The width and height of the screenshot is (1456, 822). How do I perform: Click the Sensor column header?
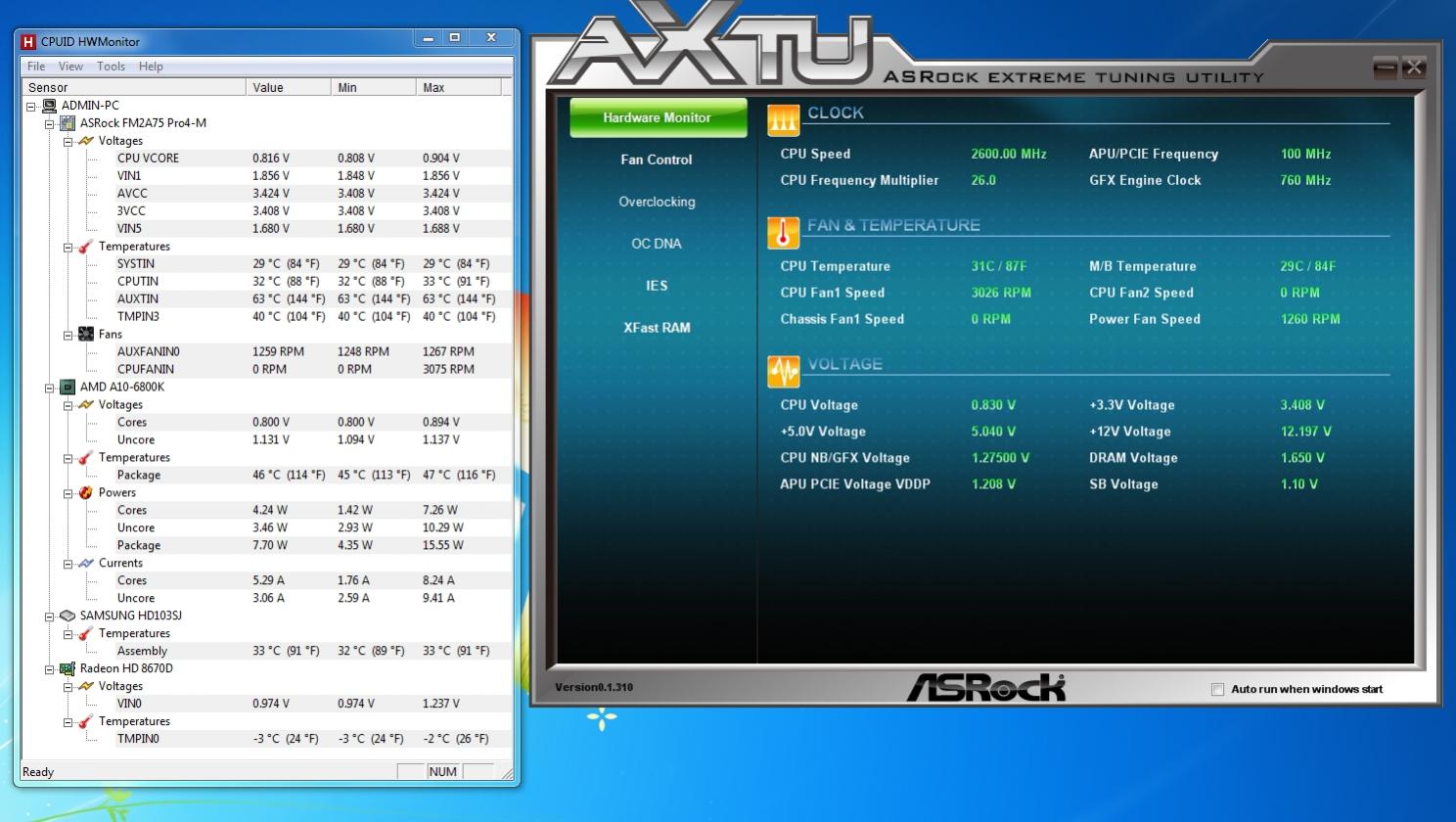[x=133, y=87]
